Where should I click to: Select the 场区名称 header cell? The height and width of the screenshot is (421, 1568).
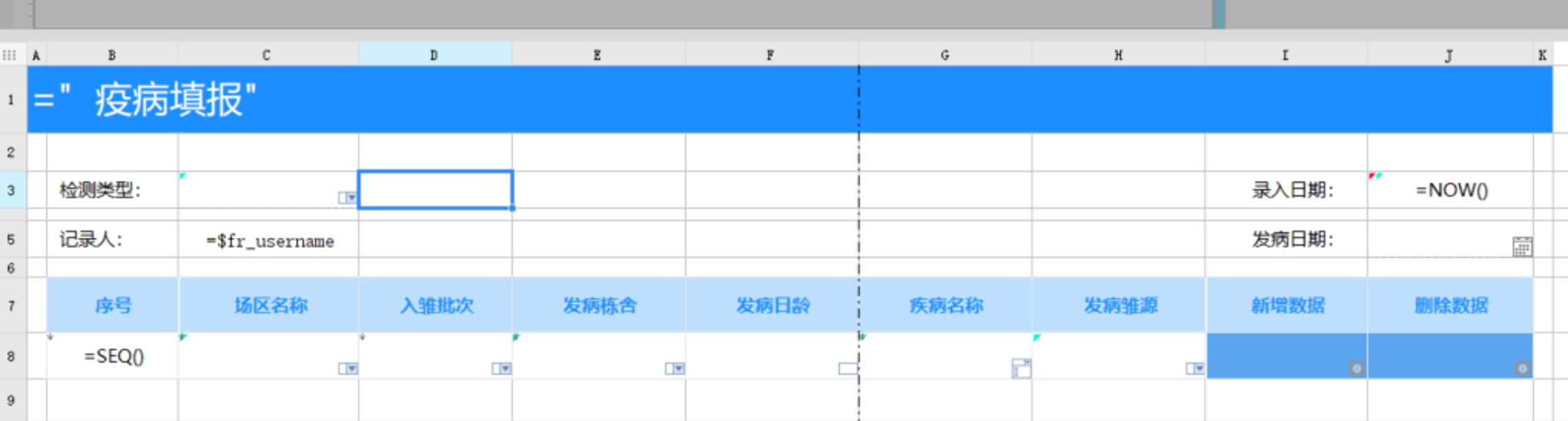coord(269,305)
